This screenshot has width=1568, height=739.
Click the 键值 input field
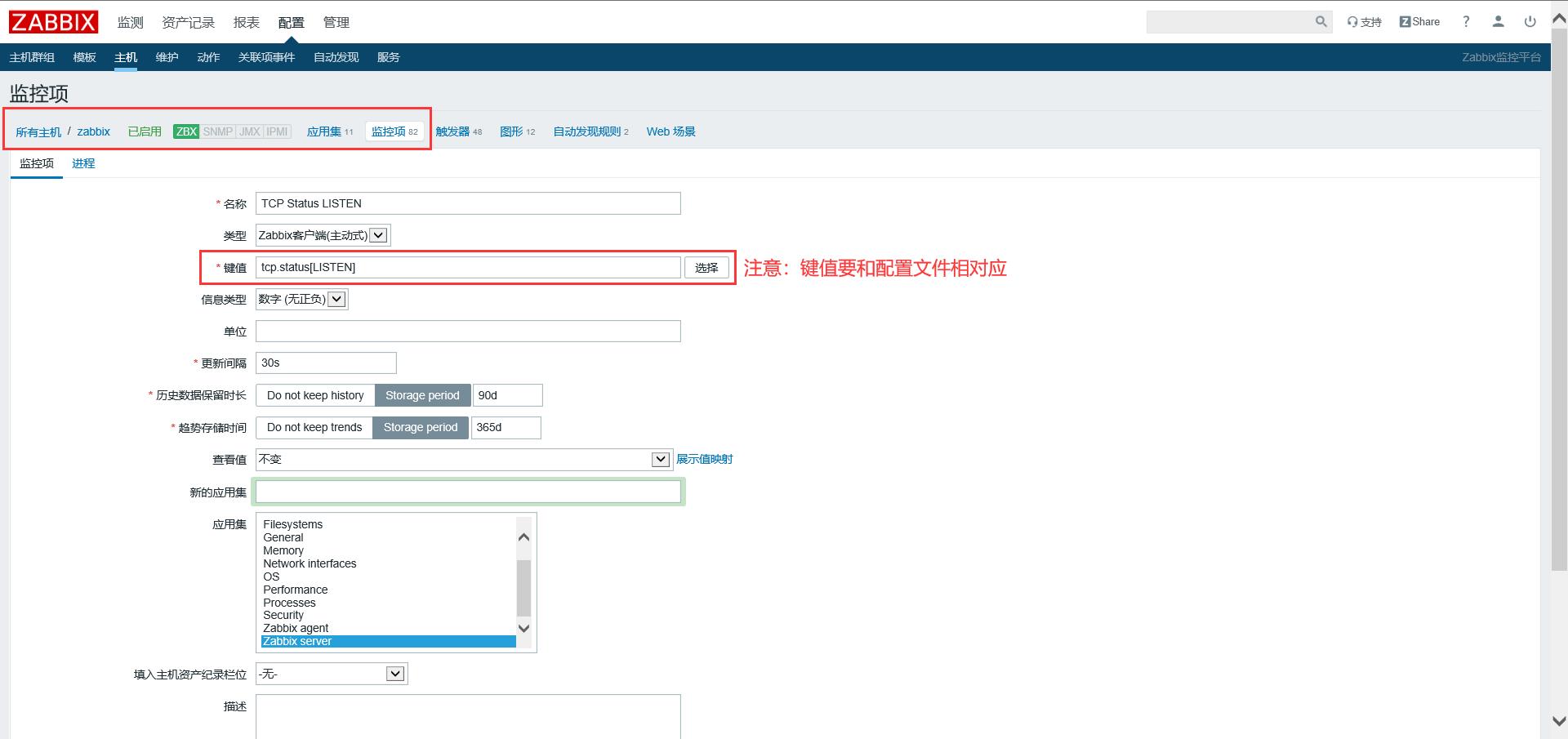pyautogui.click(x=468, y=267)
